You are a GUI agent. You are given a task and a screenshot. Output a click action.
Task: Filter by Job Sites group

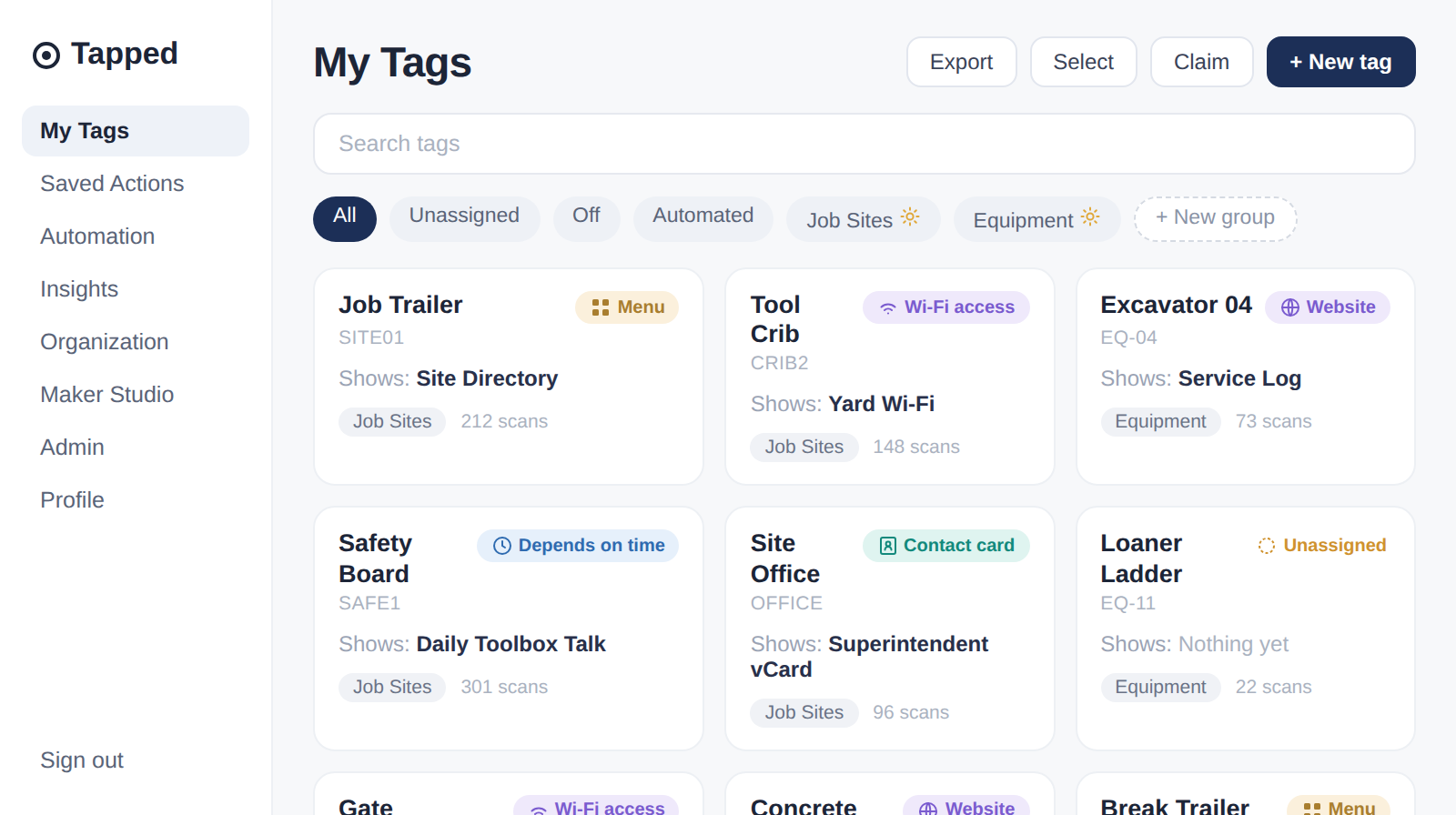[x=863, y=218]
